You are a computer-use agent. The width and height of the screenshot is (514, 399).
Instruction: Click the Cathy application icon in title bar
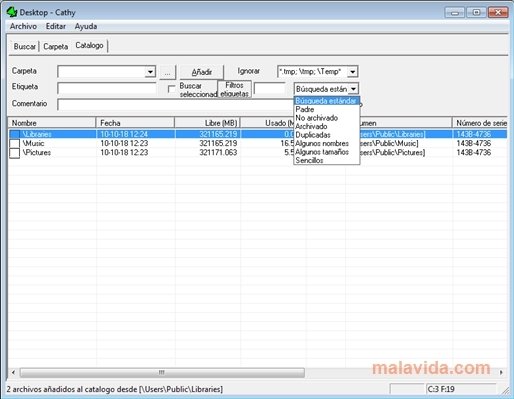coord(12,12)
